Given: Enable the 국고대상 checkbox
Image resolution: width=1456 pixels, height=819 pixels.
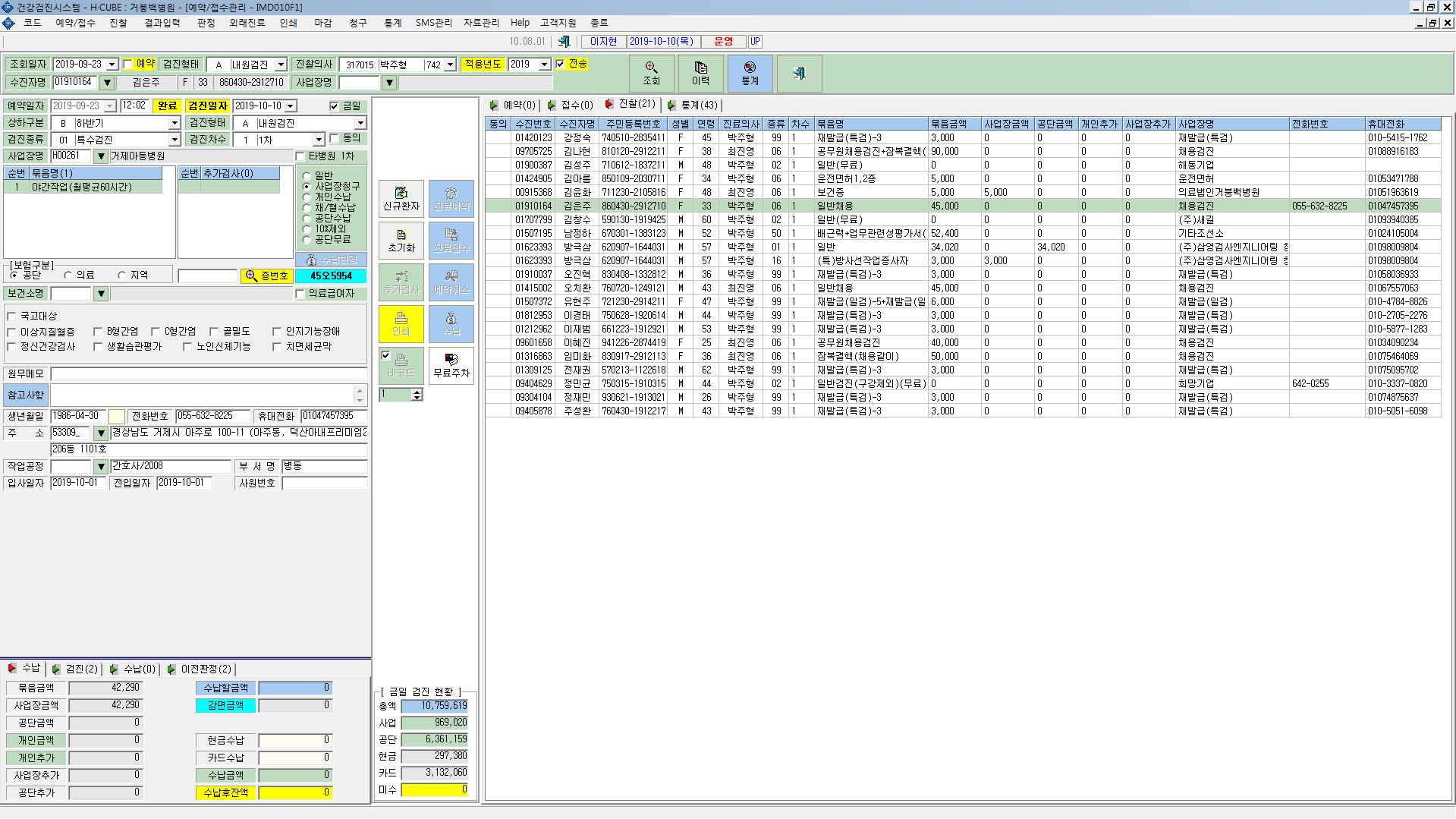Looking at the screenshot, I should (x=11, y=316).
